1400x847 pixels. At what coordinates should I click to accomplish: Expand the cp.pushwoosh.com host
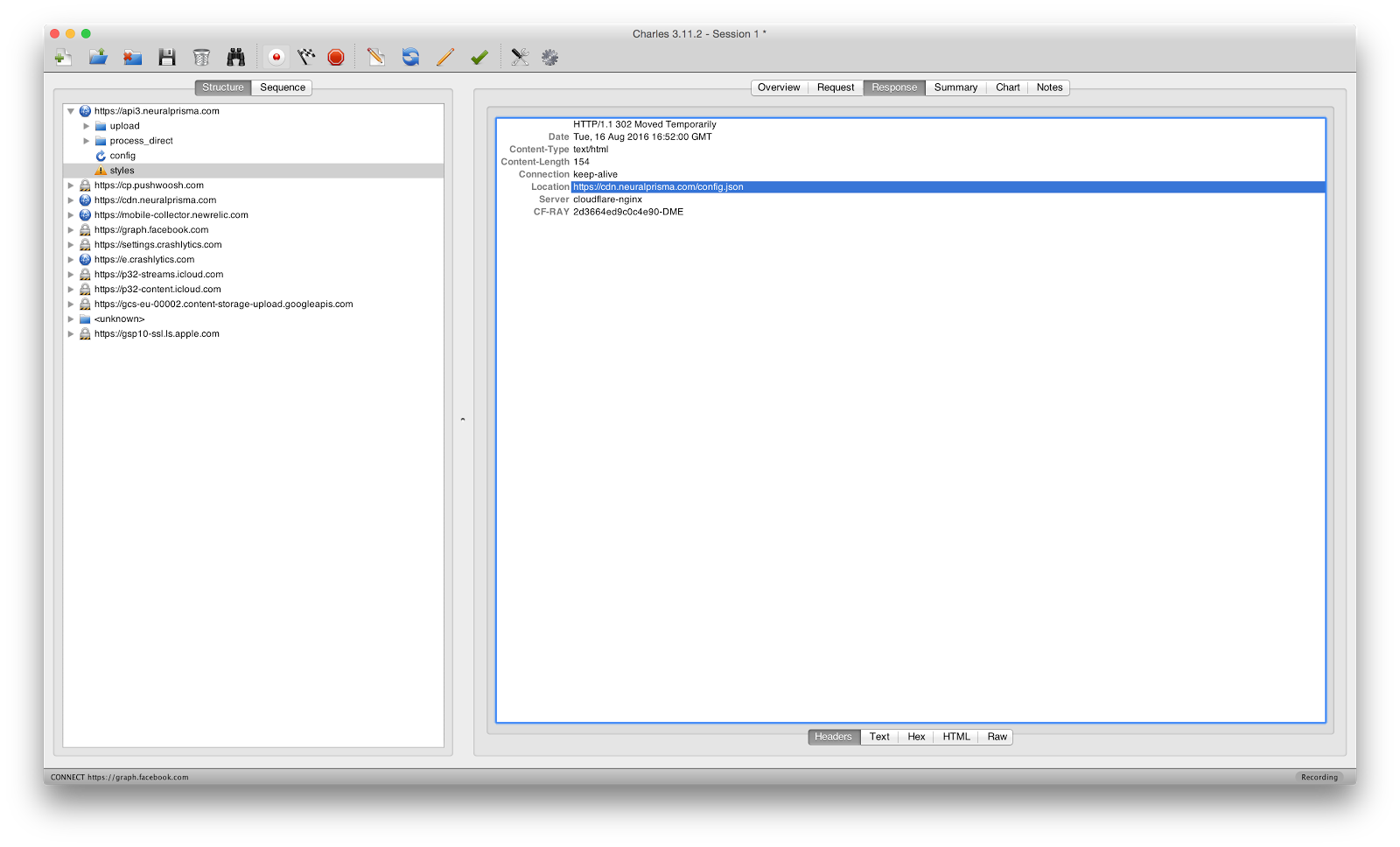(71, 185)
